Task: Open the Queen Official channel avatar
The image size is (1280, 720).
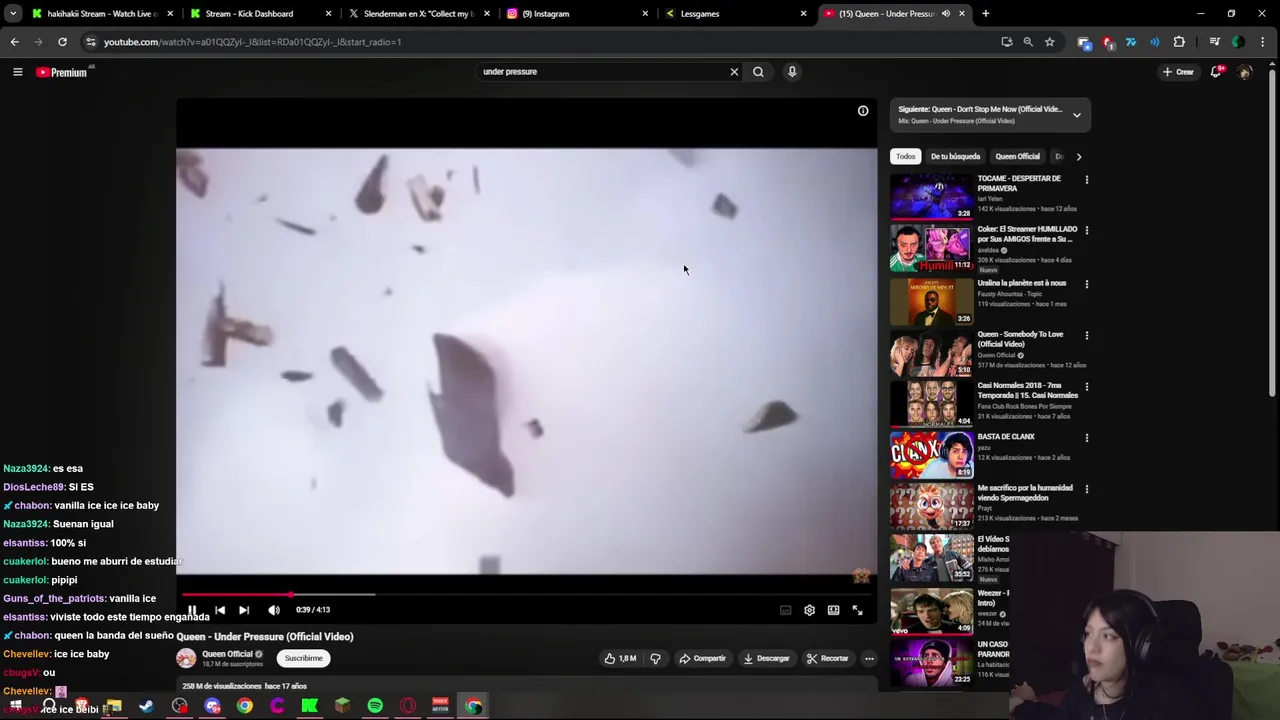Action: click(x=186, y=658)
